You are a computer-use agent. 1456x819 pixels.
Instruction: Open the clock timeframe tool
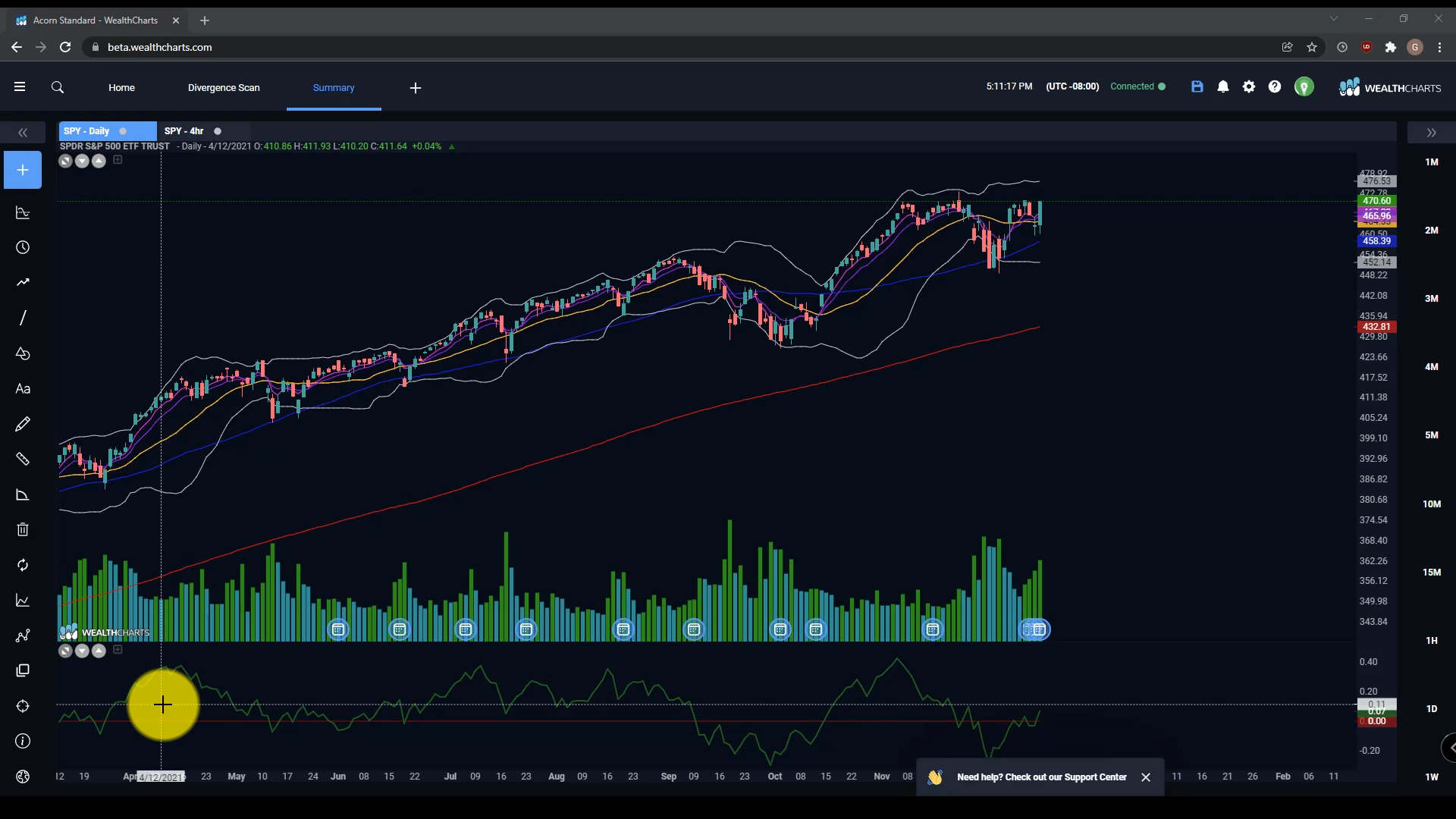pos(23,248)
